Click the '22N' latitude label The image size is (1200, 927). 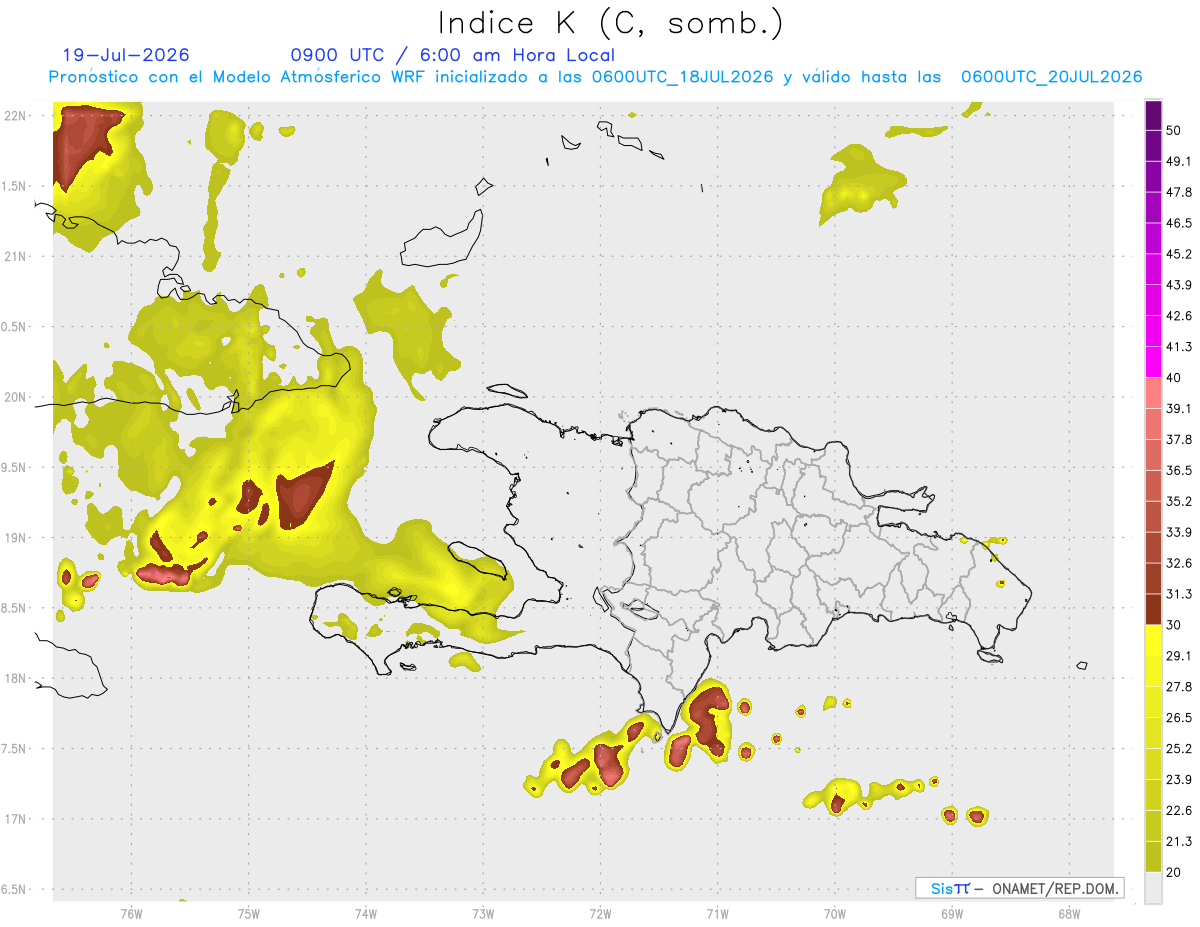[15, 115]
